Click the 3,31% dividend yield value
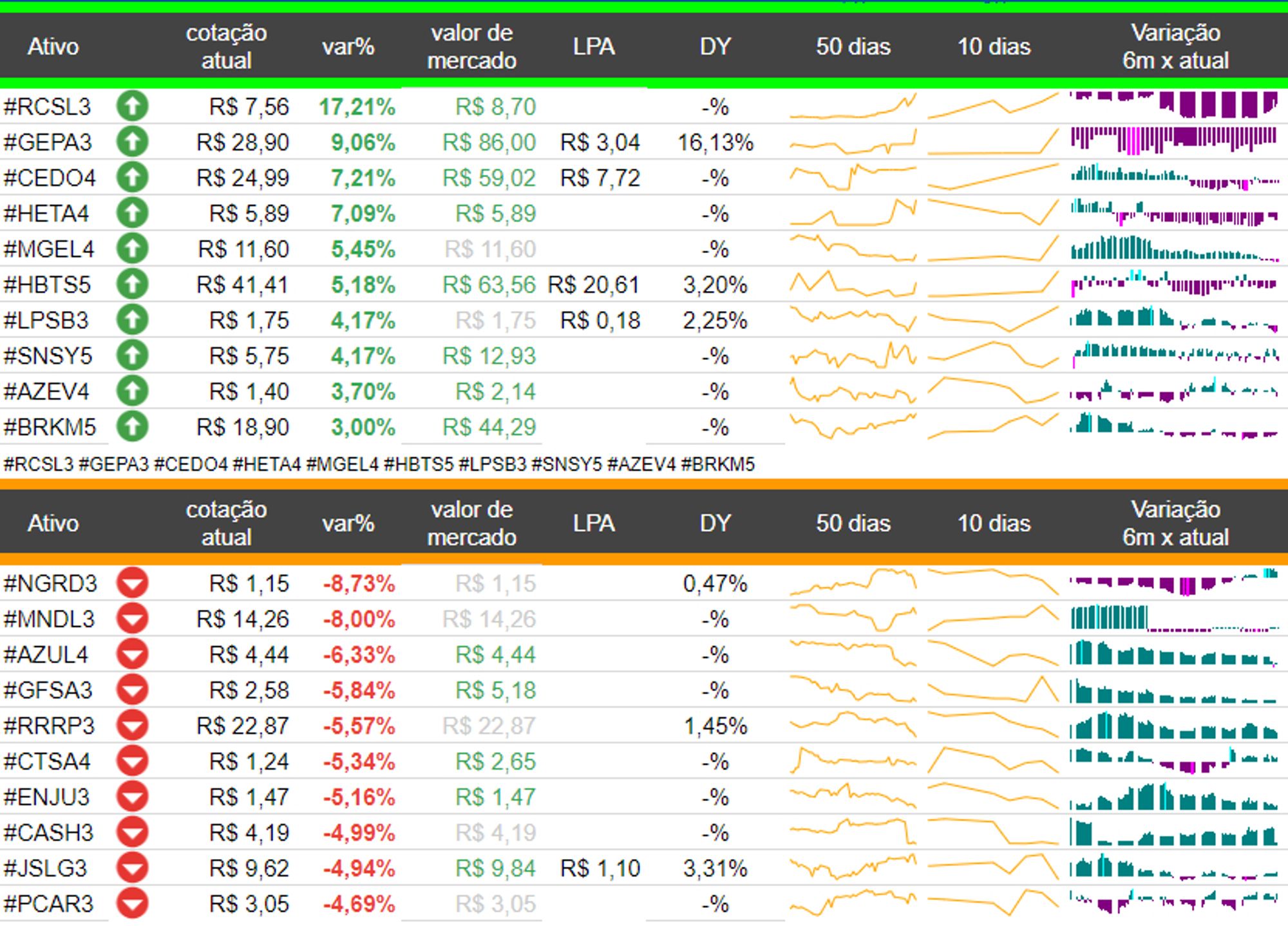Screen dimensions: 1288x926 715,869
